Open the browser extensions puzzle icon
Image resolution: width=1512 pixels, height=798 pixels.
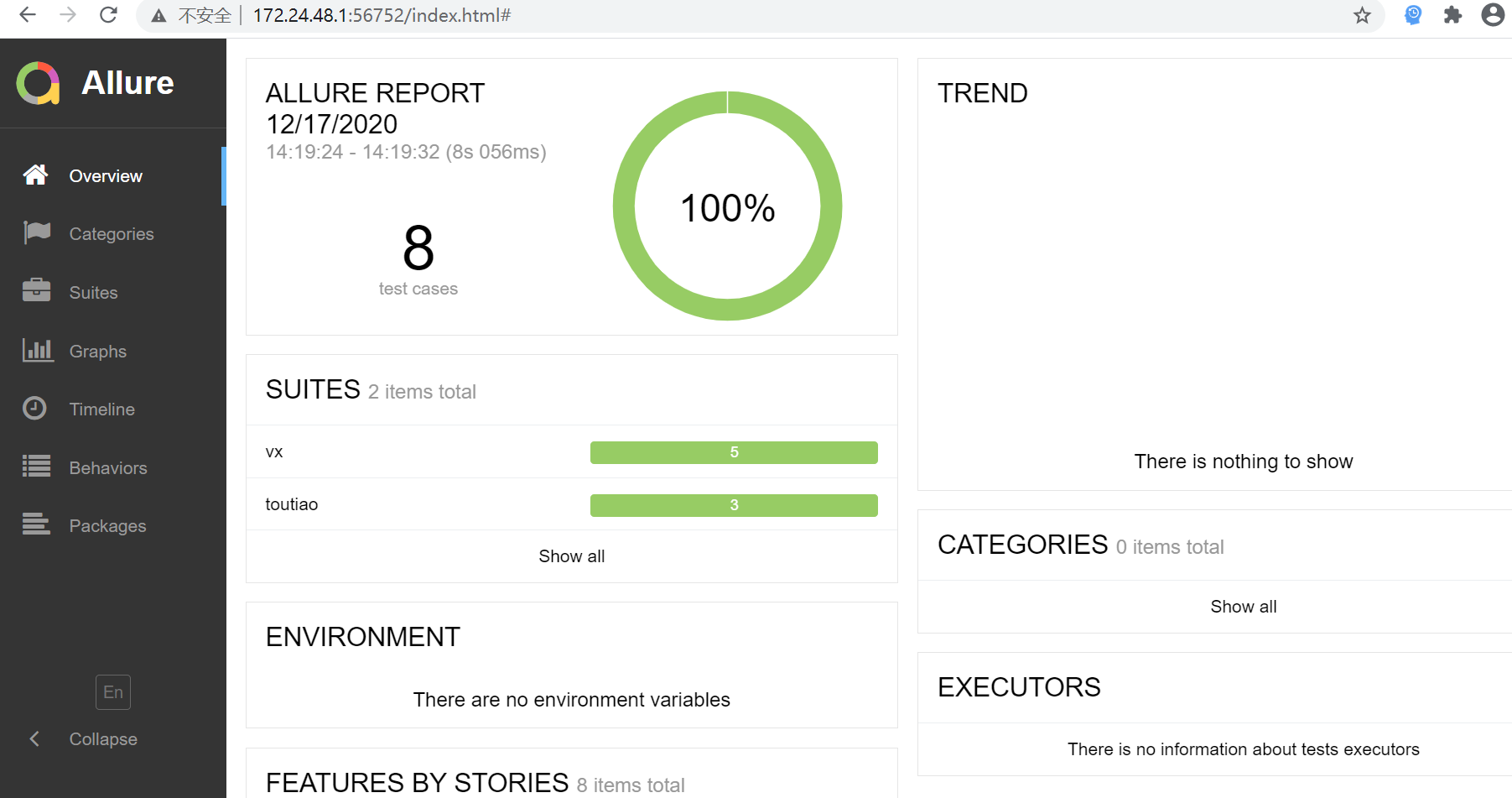click(1452, 15)
